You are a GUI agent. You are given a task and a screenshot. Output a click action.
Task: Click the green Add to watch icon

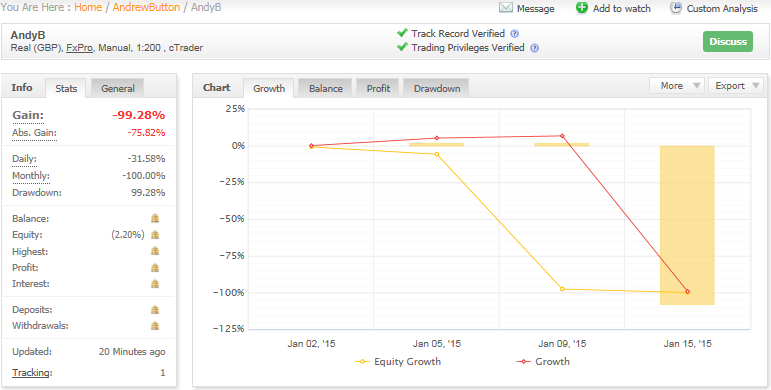pyautogui.click(x=582, y=8)
